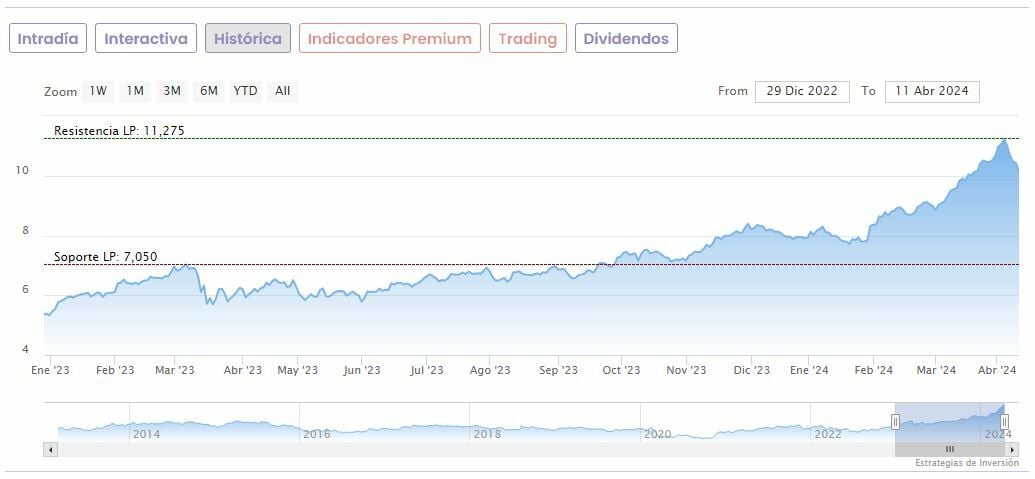This screenshot has width=1035, height=479.
Task: Open the Intradía chart tab
Action: pos(48,39)
